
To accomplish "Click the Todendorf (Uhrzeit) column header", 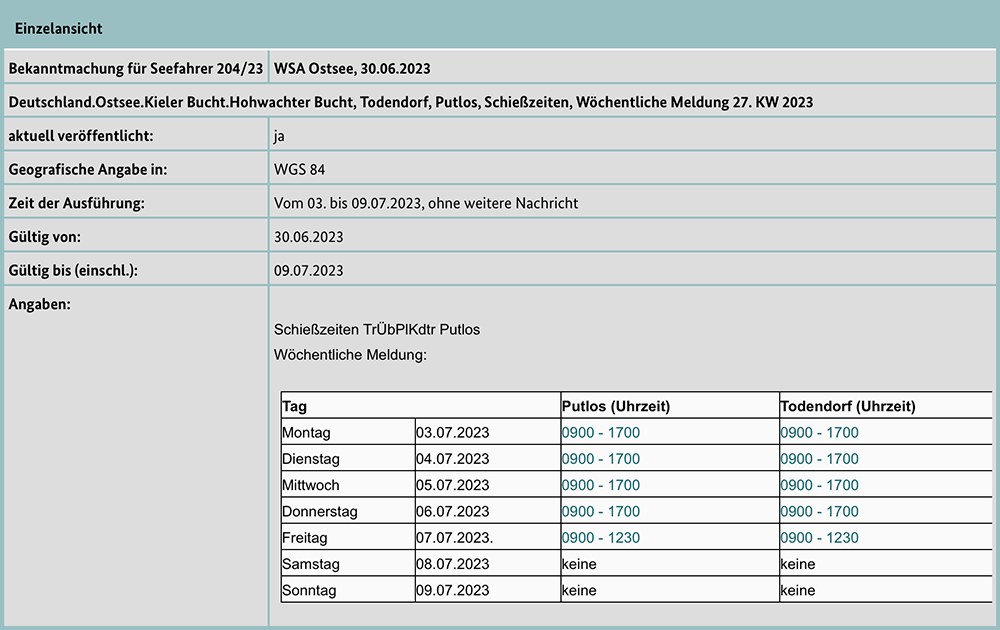I will pyautogui.click(x=847, y=406).
